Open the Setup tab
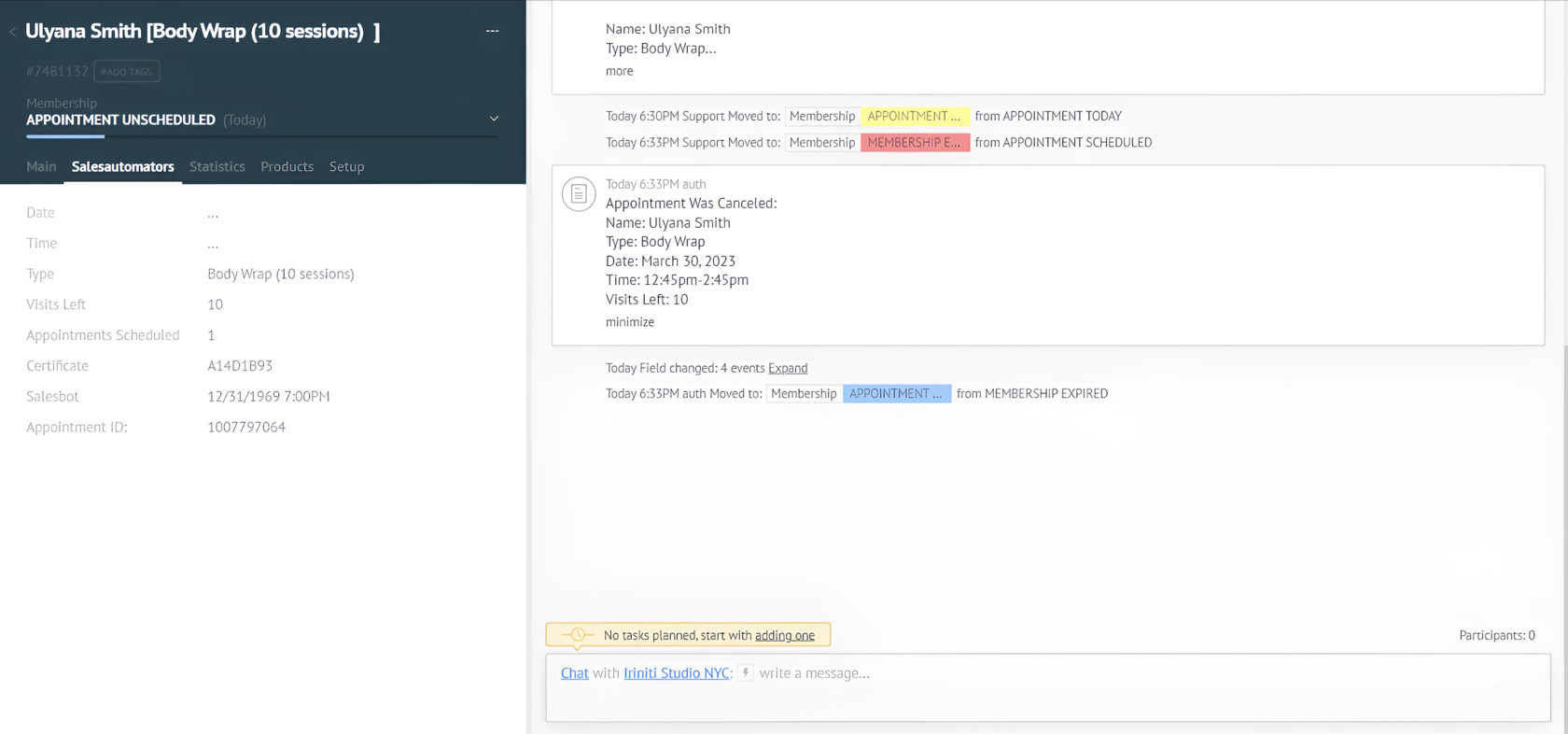The width and height of the screenshot is (1568, 734). [346, 166]
